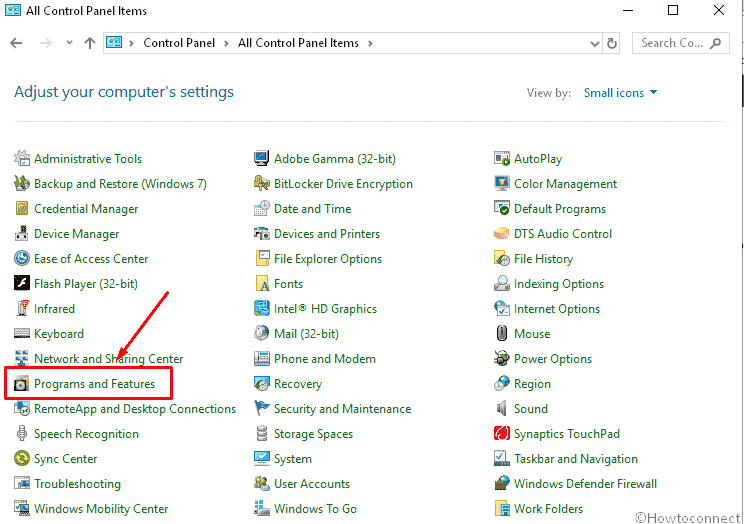The height and width of the screenshot is (524, 744).
Task: Open the Power Options link
Action: (553, 359)
